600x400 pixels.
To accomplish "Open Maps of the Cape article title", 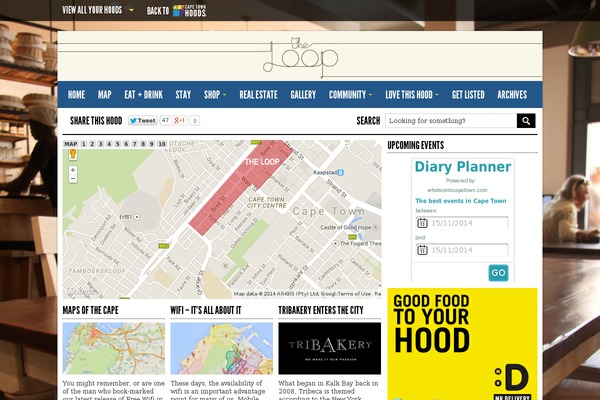I will tap(90, 310).
